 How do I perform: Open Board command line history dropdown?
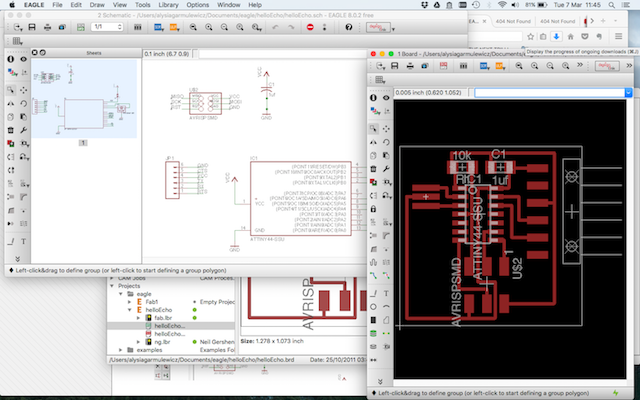tap(628, 93)
